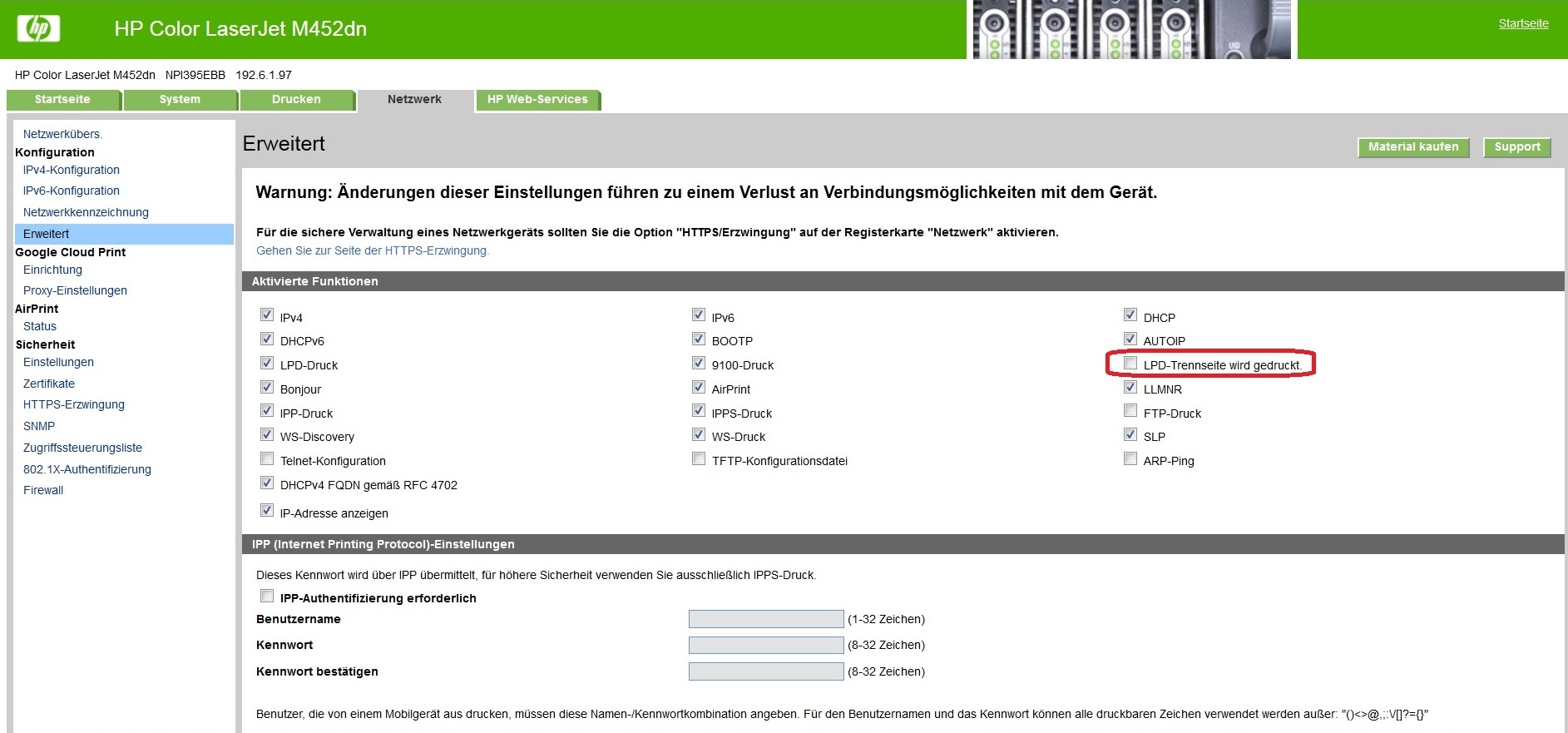Open AirPrint Status page
The height and width of the screenshot is (733, 1568).
click(40, 326)
